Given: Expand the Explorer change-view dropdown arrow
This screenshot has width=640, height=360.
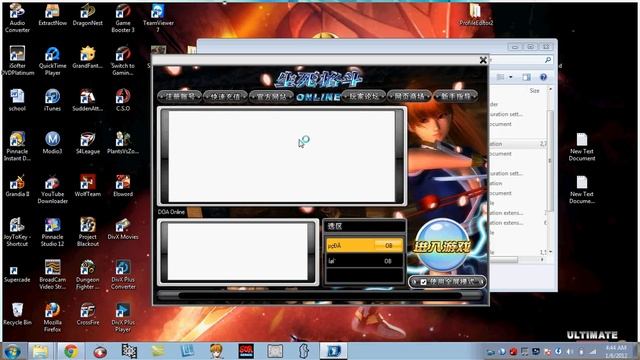Looking at the screenshot, I should coord(511,77).
